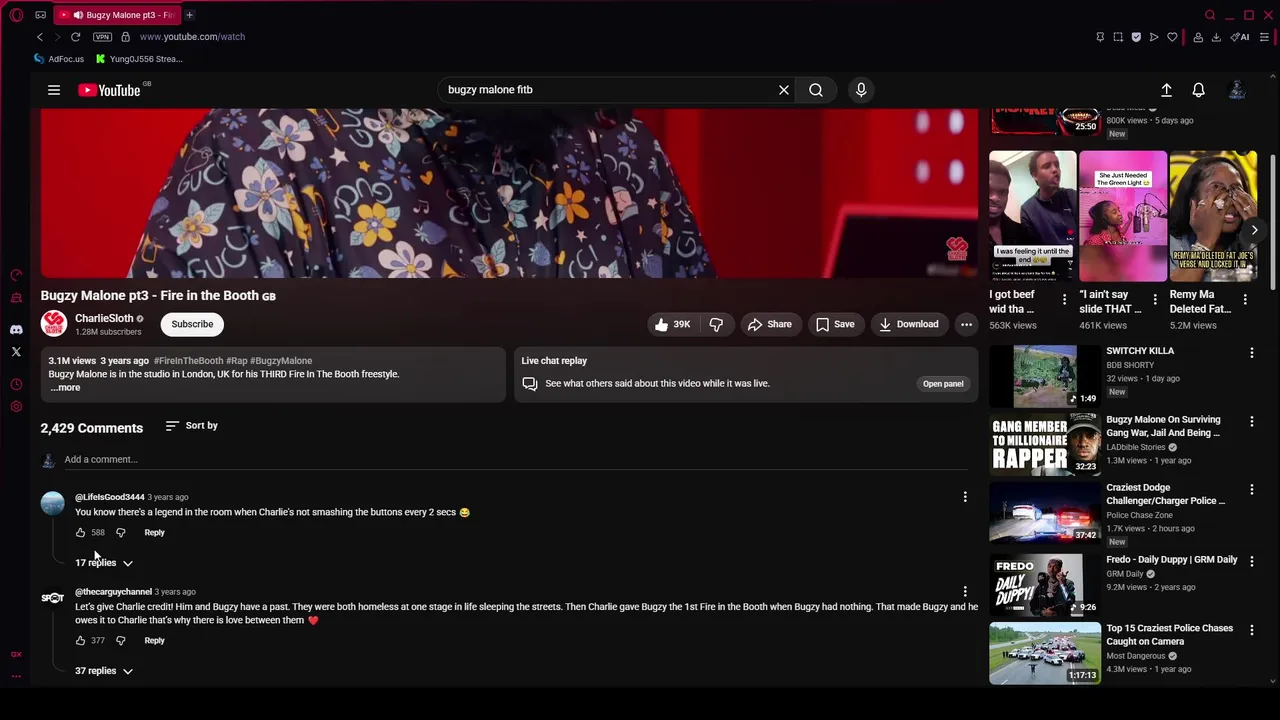Reply to the @LifeIsGood3444 comment

click(x=154, y=533)
